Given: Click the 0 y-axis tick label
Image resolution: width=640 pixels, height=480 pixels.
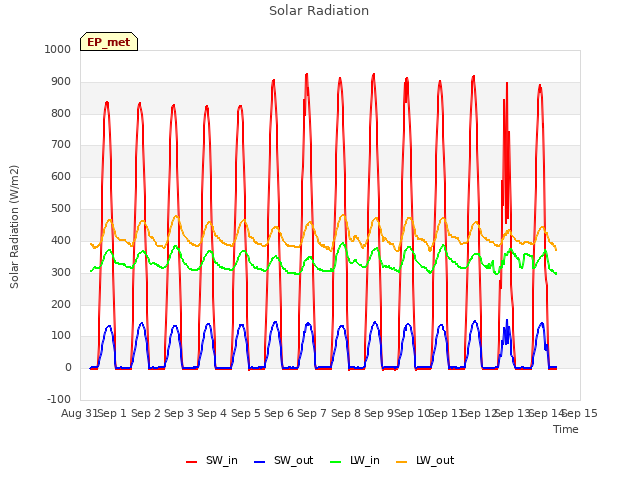Looking at the screenshot, I should (x=68, y=367).
